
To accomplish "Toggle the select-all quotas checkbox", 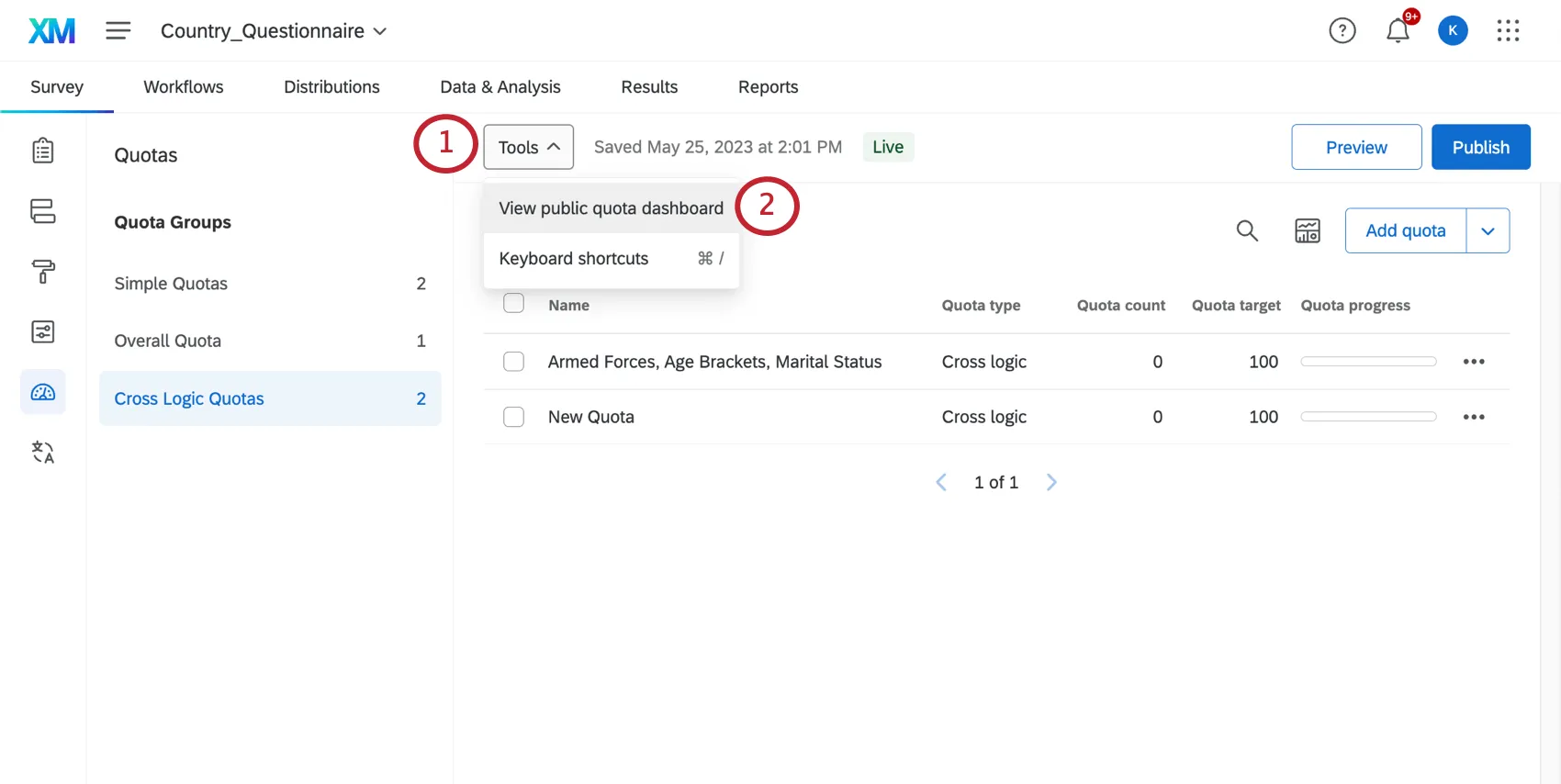I will [x=513, y=304].
